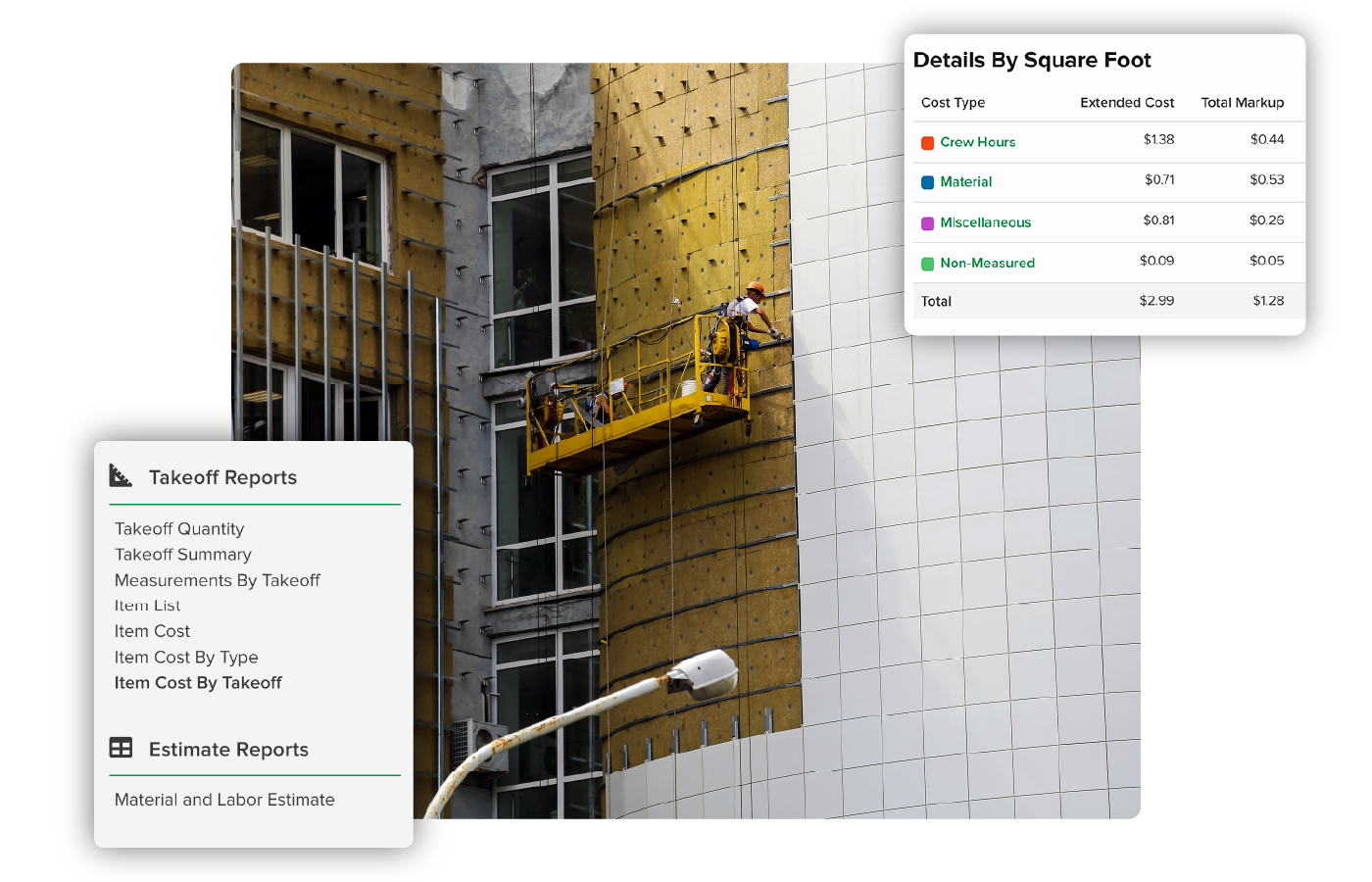The height and width of the screenshot is (882, 1372).
Task: Click the Total Markup column header
Action: click(1242, 103)
